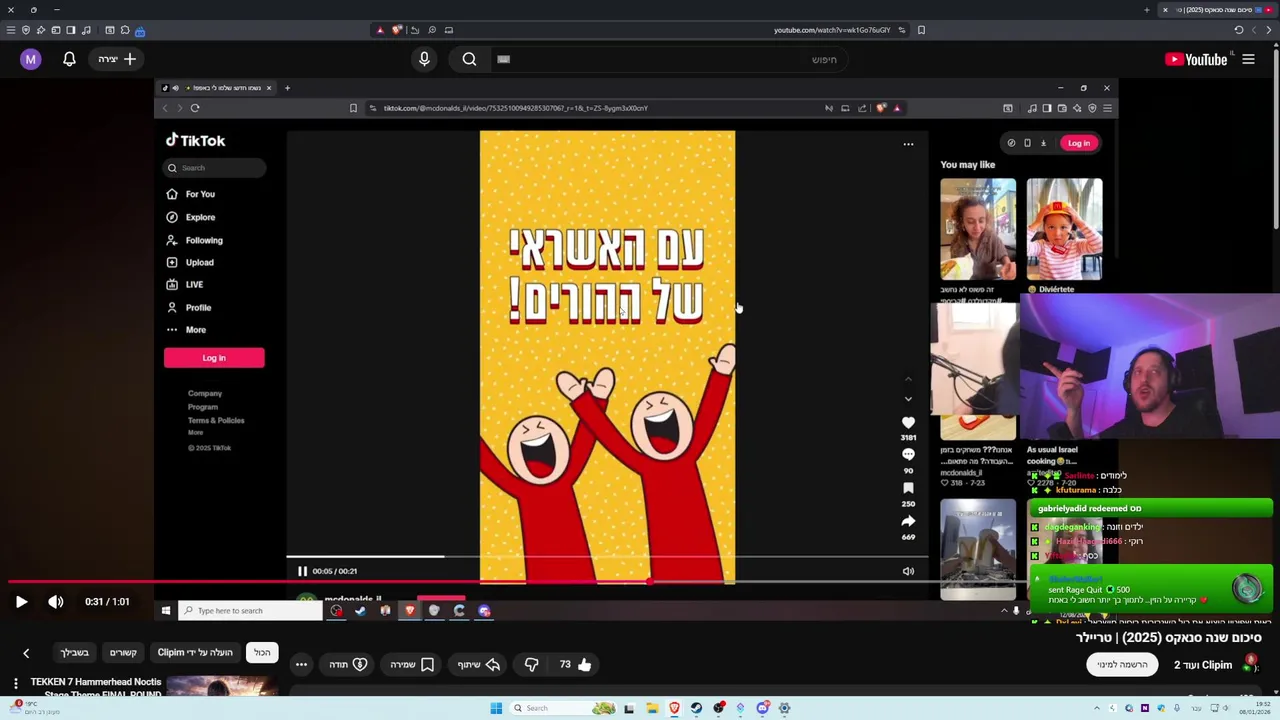Viewport: 1280px width, 720px height.
Task: Open the extensions puzzle-piece icon
Action: pos(125,30)
